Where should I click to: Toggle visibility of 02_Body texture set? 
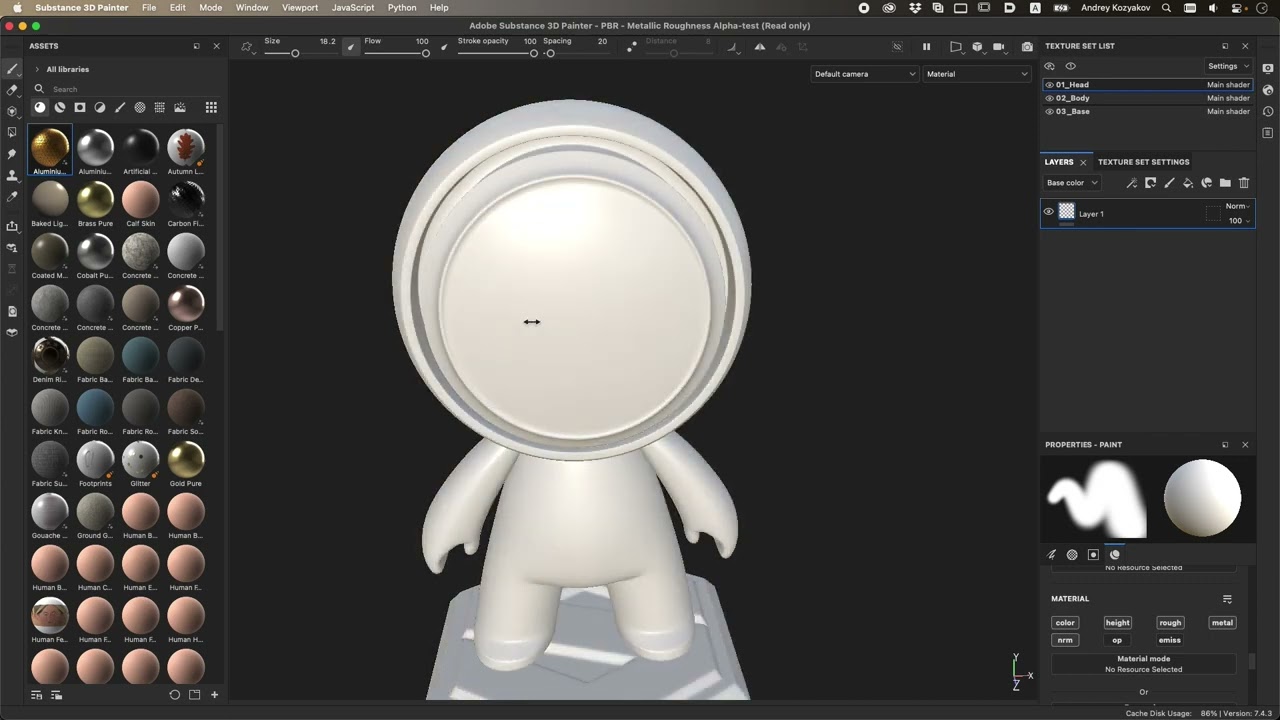pos(1049,98)
